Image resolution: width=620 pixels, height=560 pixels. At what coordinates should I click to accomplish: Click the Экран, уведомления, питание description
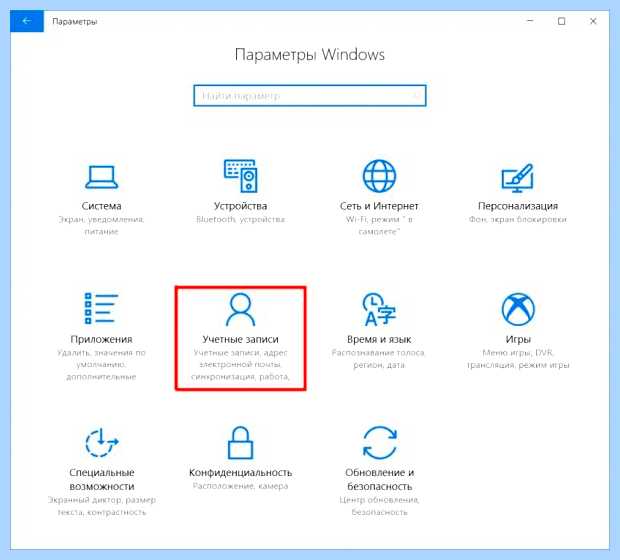[x=102, y=225]
